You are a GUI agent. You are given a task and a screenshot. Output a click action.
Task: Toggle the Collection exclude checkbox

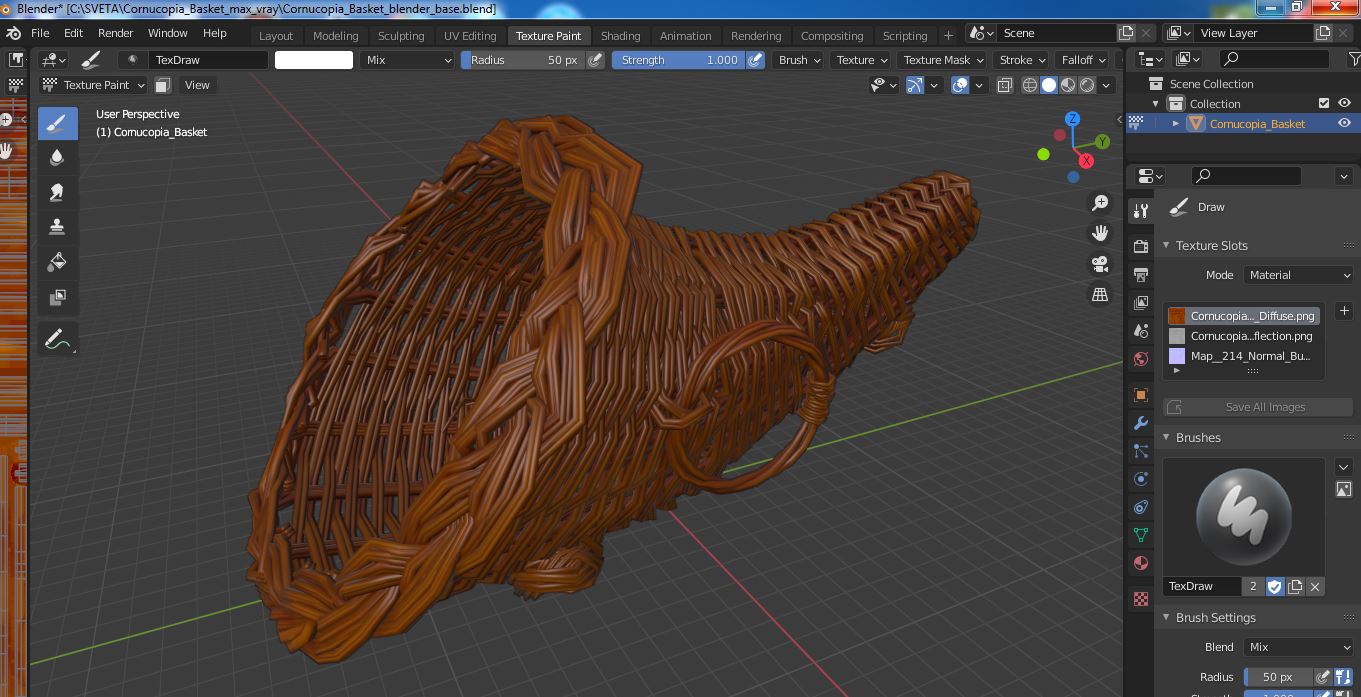click(1324, 103)
